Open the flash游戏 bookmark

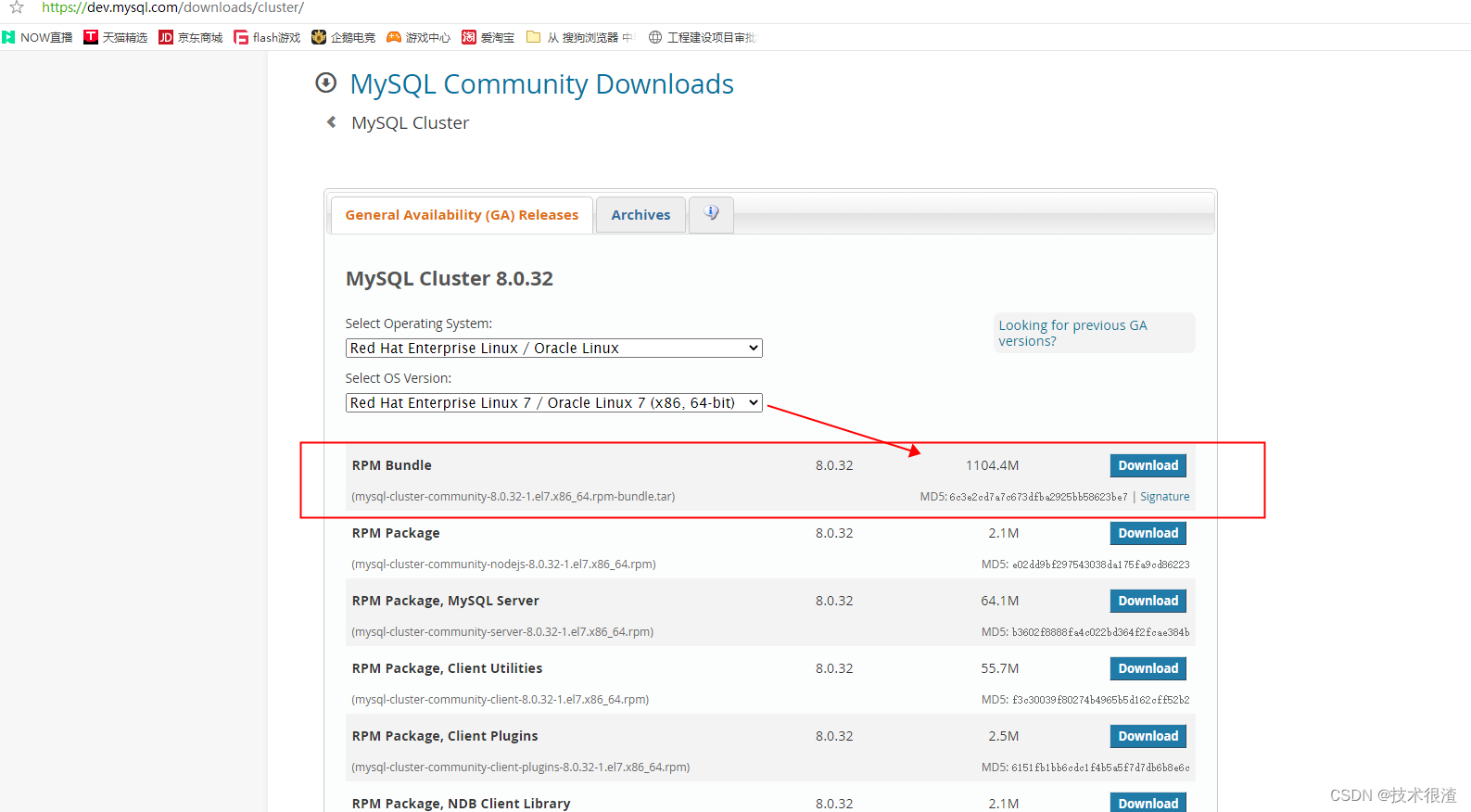pos(267,37)
